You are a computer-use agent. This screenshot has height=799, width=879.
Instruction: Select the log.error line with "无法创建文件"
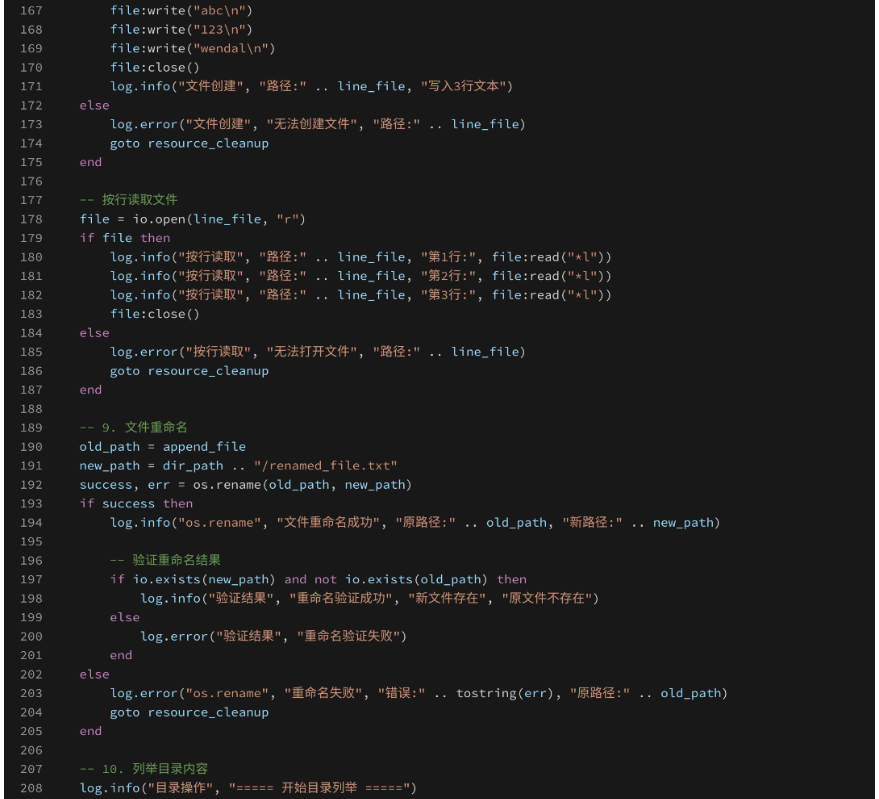click(x=317, y=124)
